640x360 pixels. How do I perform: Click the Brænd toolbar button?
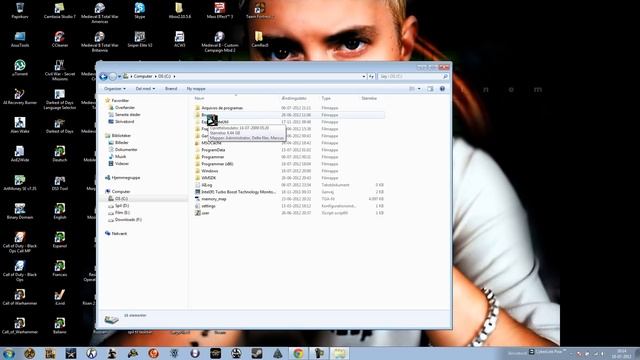click(171, 89)
